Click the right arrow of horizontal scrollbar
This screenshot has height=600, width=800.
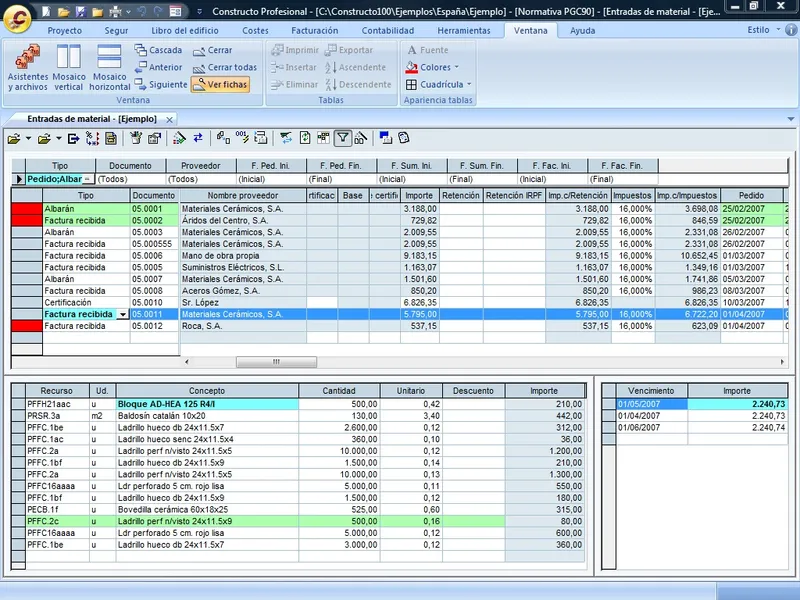[782, 362]
